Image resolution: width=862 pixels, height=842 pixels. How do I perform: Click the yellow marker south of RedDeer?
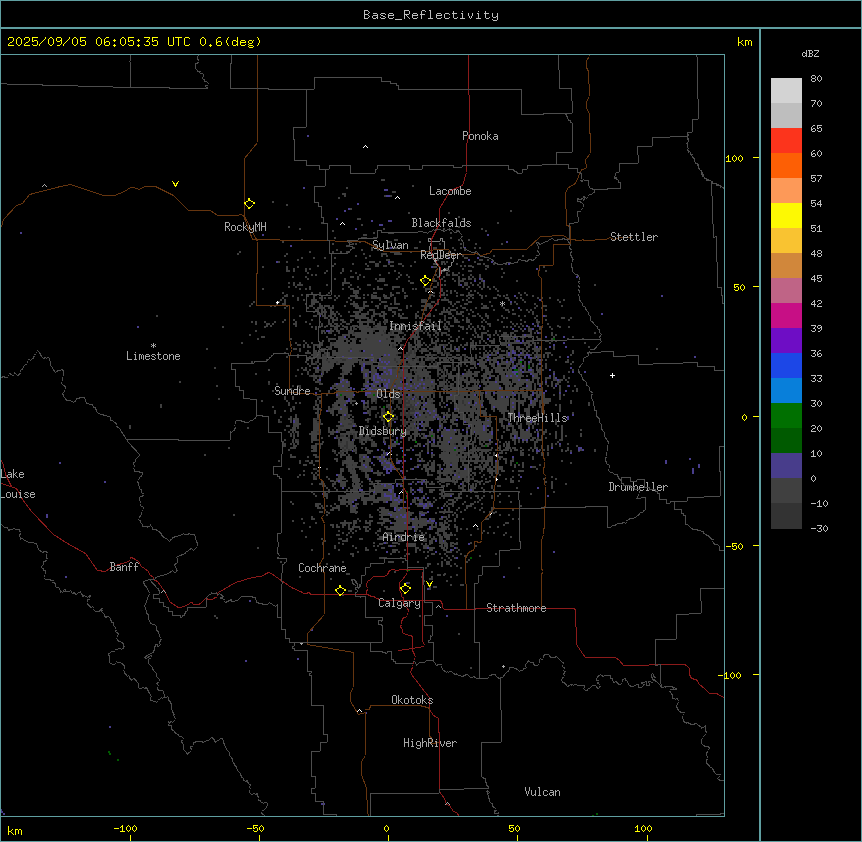[426, 281]
